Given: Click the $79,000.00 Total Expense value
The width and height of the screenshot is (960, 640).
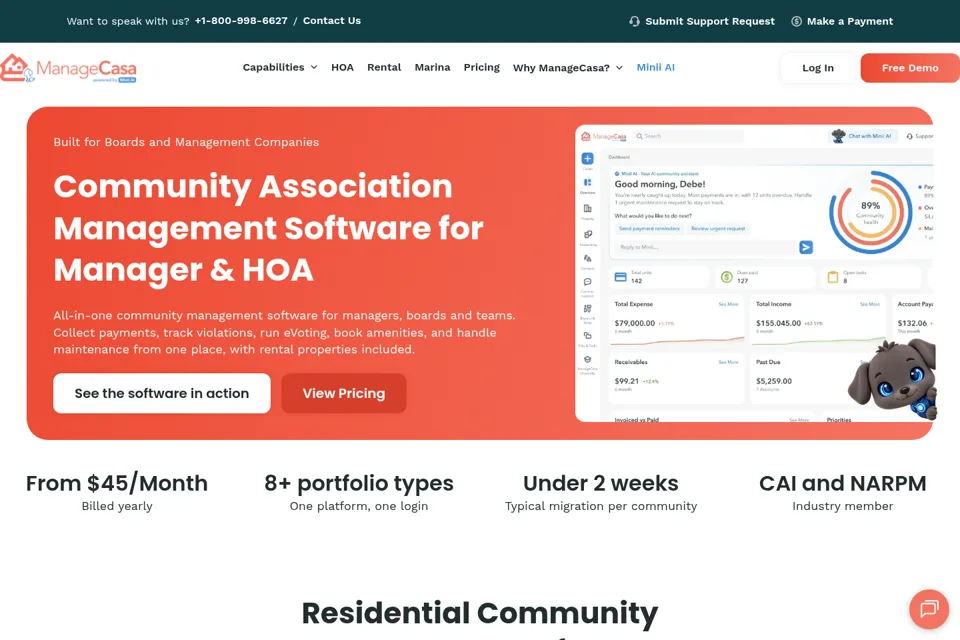Looking at the screenshot, I should click(x=635, y=323).
